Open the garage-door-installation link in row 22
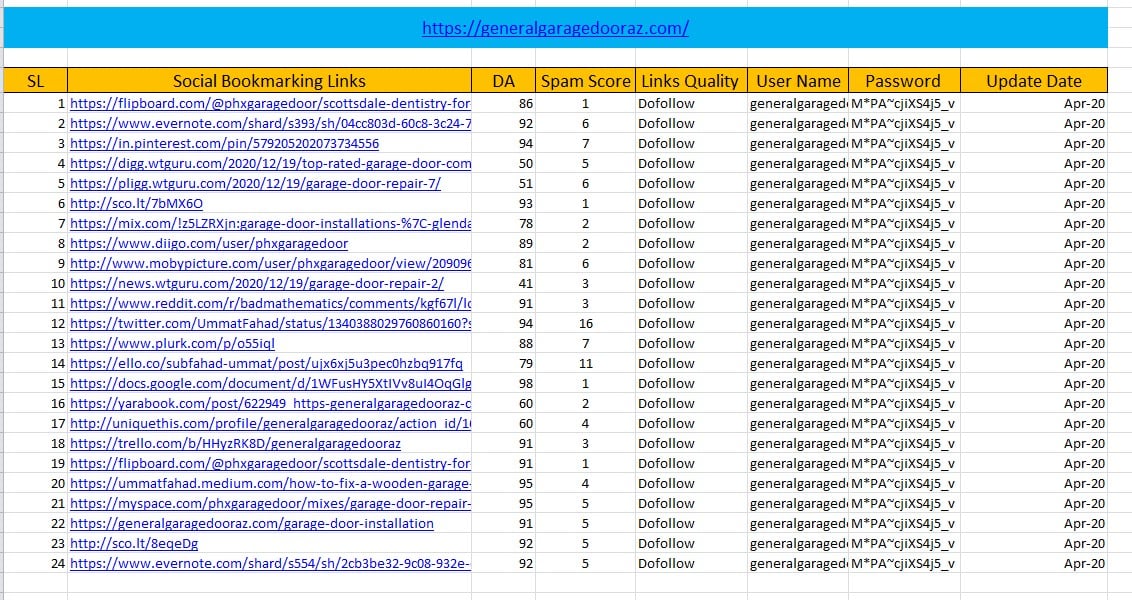Viewport: 1132px width, 600px height. pos(252,523)
